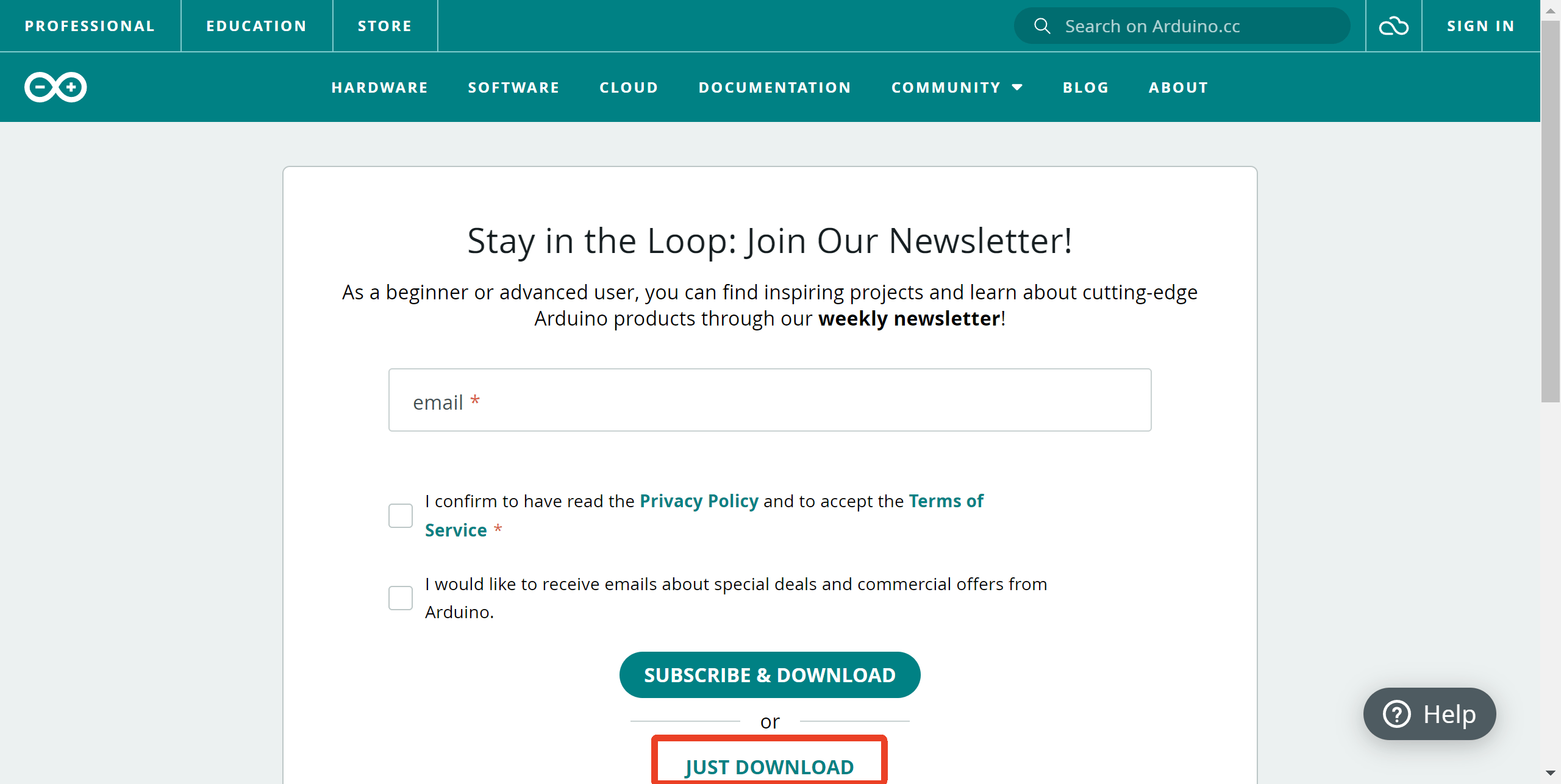Screen dimensions: 1561x784
Task: Focus the email input field
Action: [x=770, y=400]
